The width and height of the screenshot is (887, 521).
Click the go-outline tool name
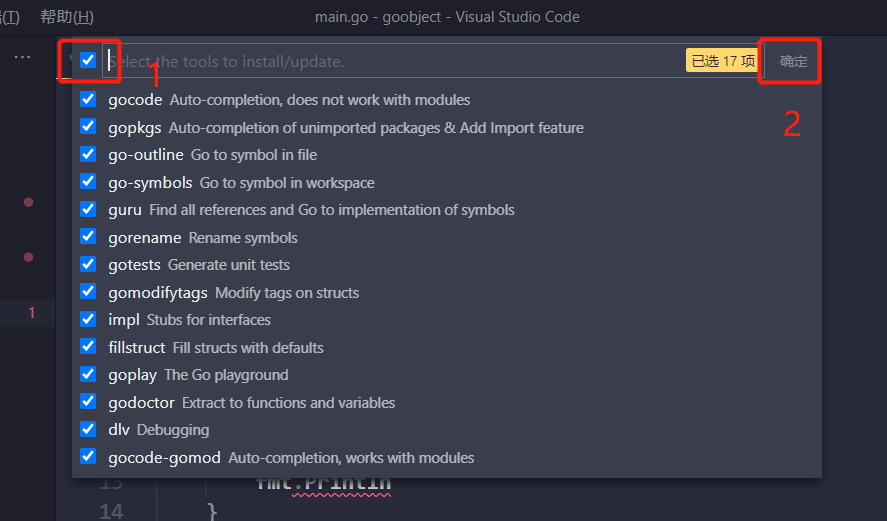pyautogui.click(x=146, y=155)
